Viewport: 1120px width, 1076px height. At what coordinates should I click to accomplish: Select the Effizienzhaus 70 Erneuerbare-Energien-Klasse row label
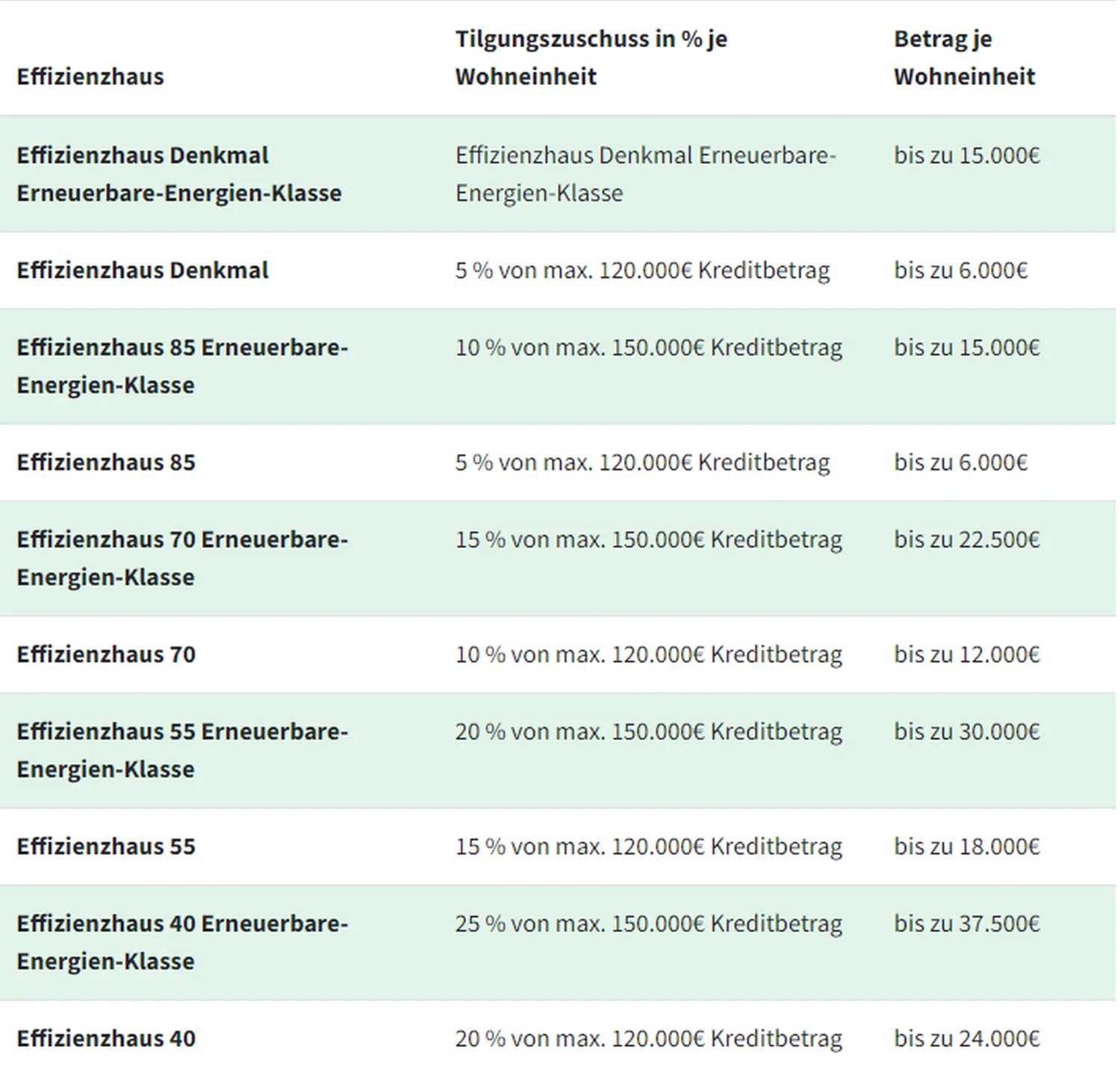(x=182, y=558)
